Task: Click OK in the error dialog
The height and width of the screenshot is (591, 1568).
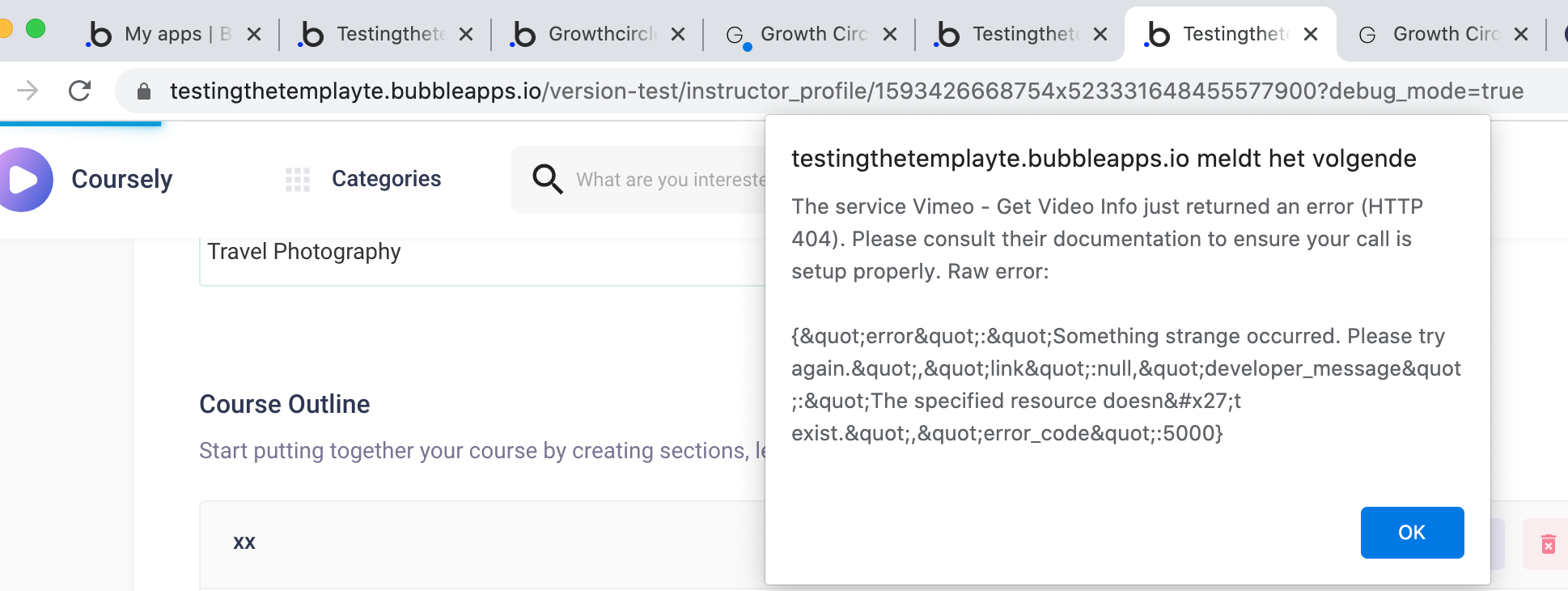Action: coord(1412,533)
